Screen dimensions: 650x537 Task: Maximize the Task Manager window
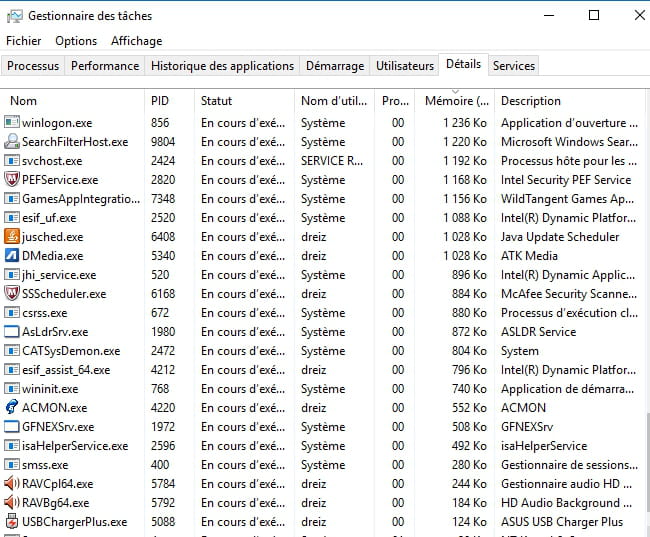click(x=594, y=15)
